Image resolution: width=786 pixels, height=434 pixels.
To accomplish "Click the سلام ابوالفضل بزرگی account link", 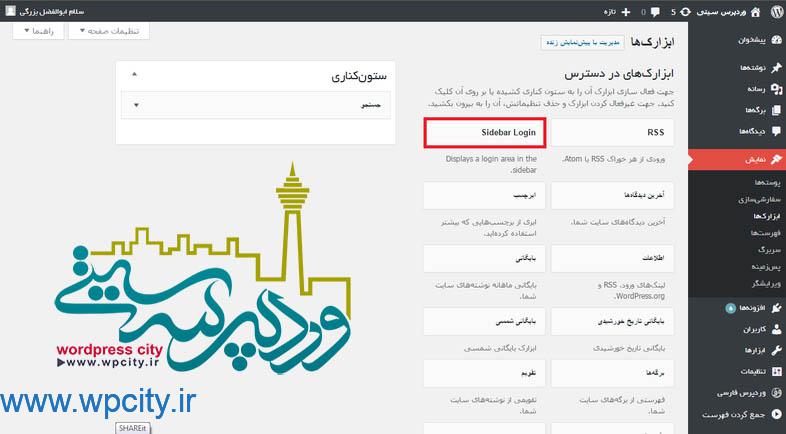I will coord(52,11).
